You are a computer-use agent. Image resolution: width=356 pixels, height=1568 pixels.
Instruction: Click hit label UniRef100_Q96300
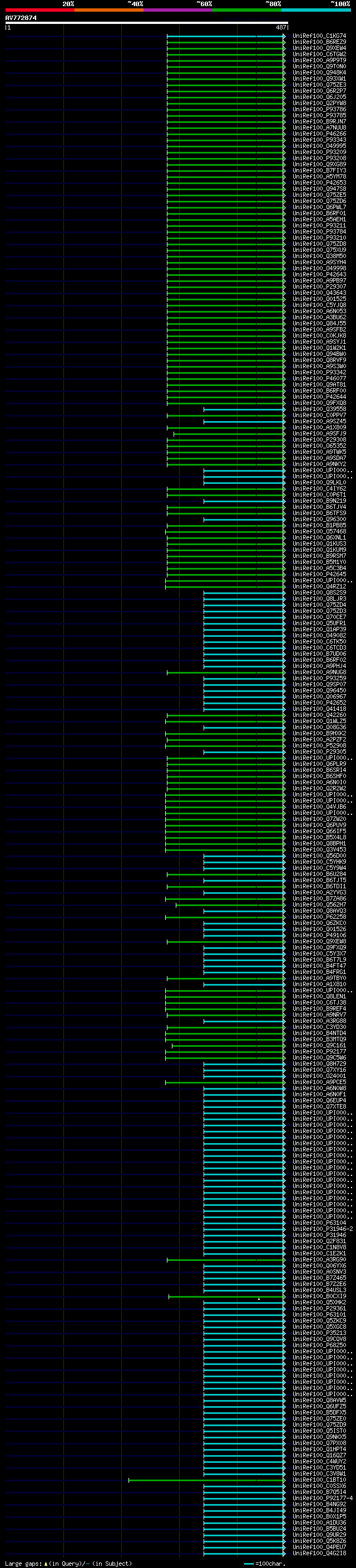point(319,519)
